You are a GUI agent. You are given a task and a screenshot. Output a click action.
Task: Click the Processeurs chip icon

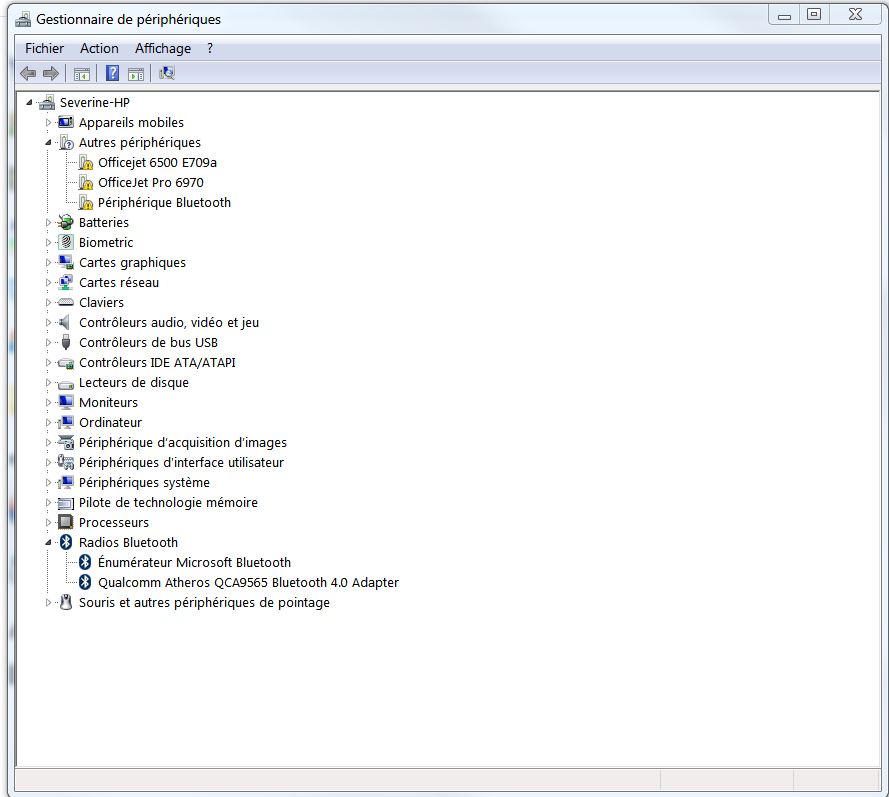click(x=66, y=522)
